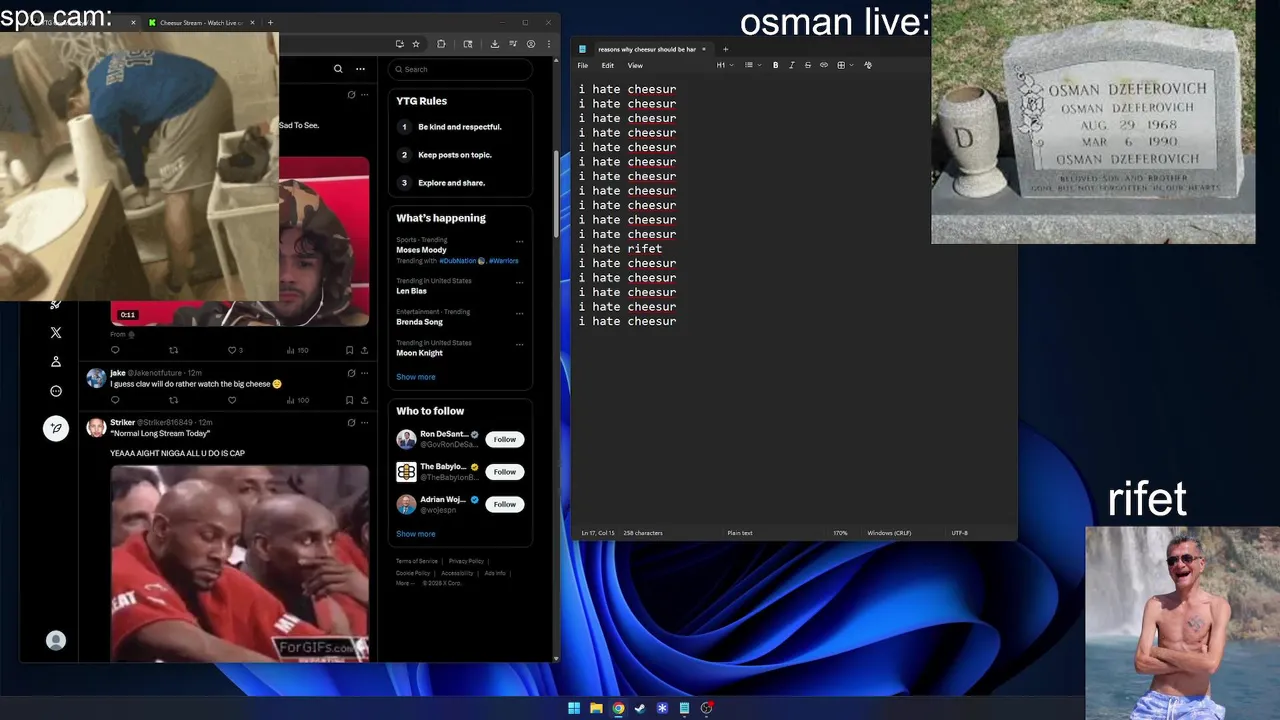This screenshot has height=720, width=1280.
Task: Expand the list style dropdown
Action: click(751, 65)
